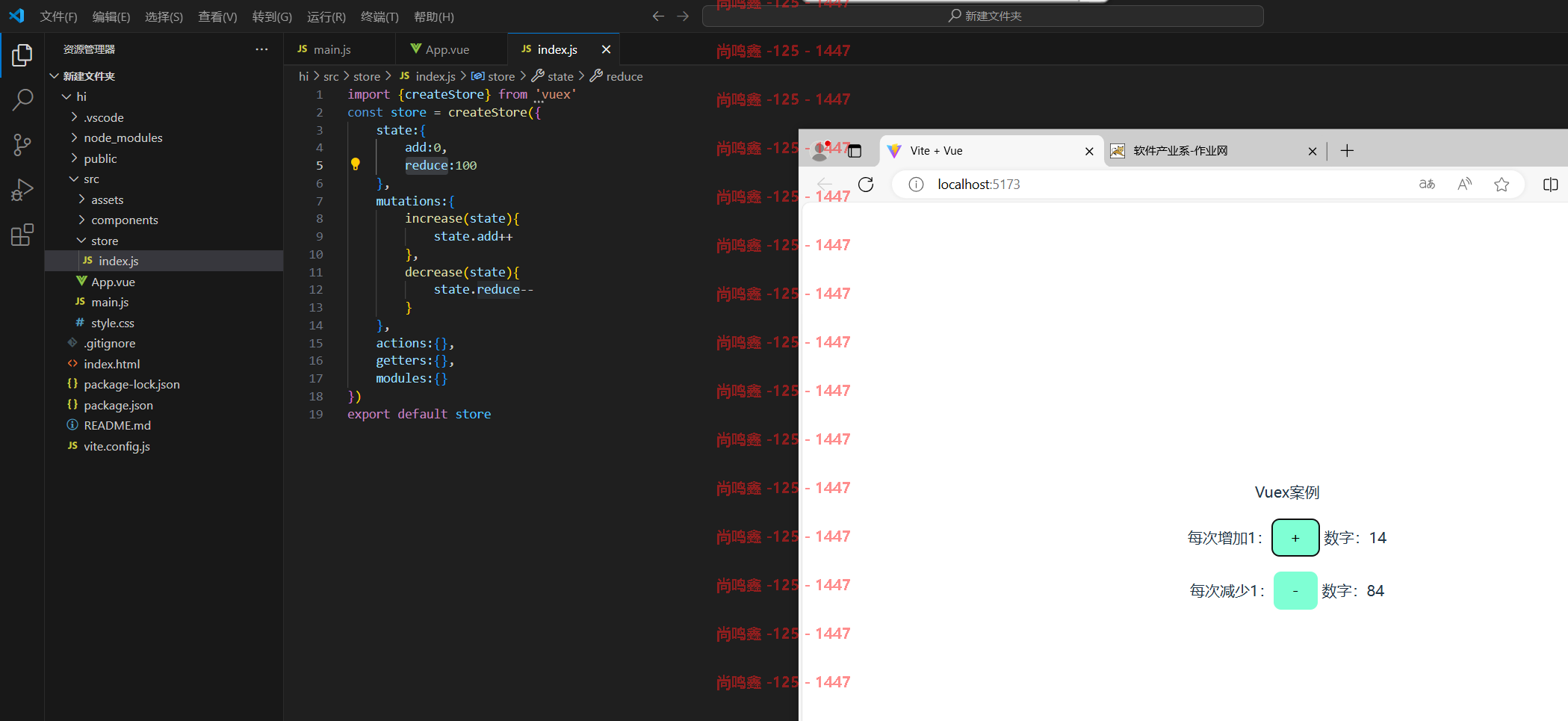Click the browser back arrow
The height and width of the screenshot is (721, 1568).
(x=825, y=185)
